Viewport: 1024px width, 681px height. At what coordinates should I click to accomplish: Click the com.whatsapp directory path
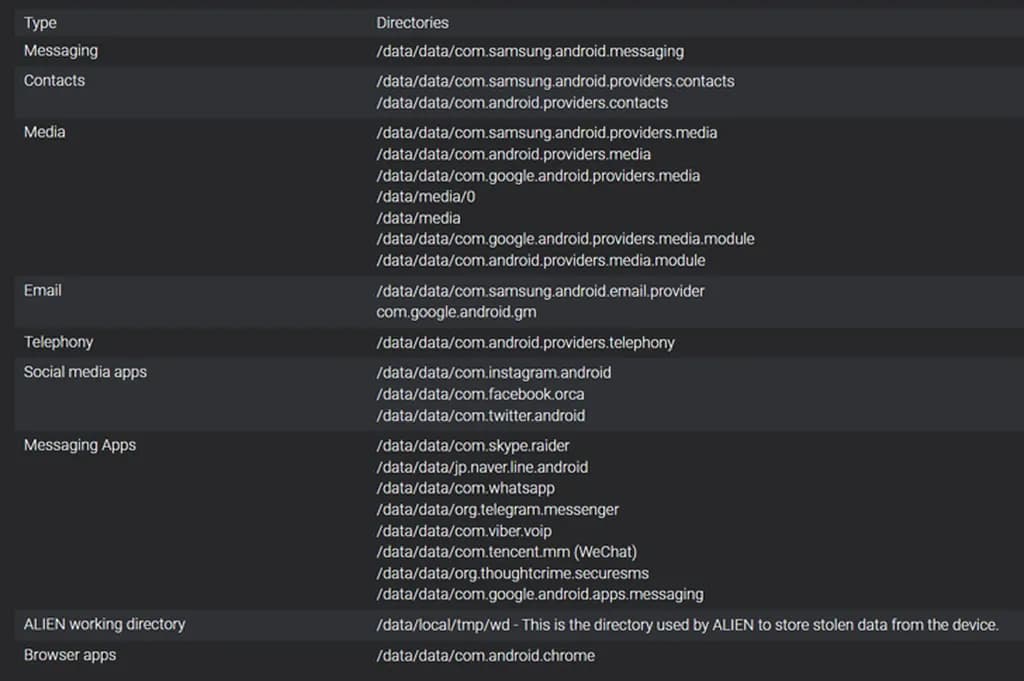point(465,488)
